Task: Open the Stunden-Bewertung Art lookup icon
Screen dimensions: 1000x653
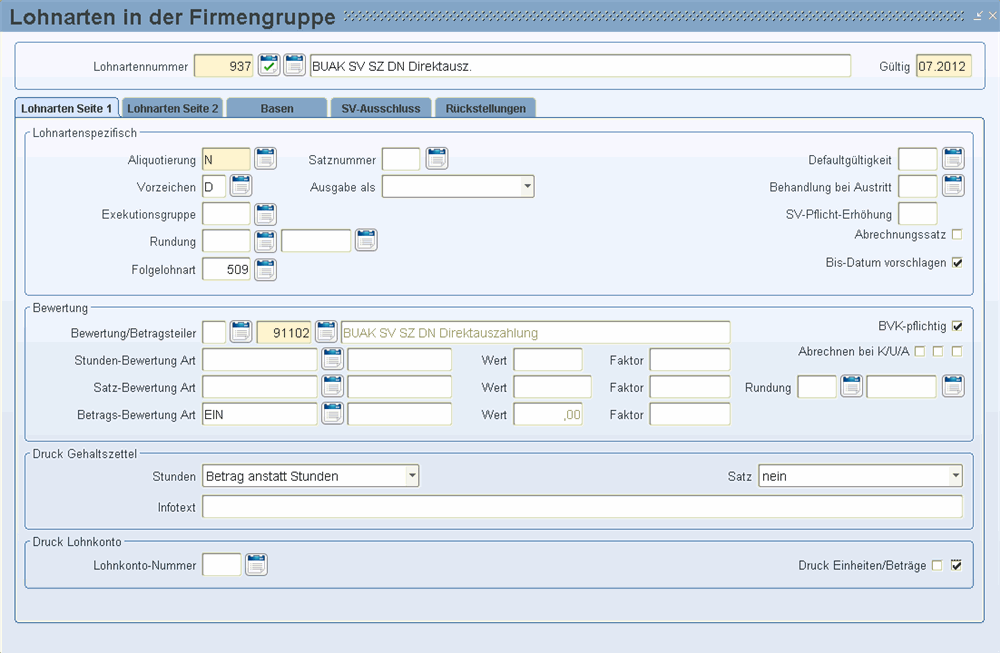Action: (332, 359)
